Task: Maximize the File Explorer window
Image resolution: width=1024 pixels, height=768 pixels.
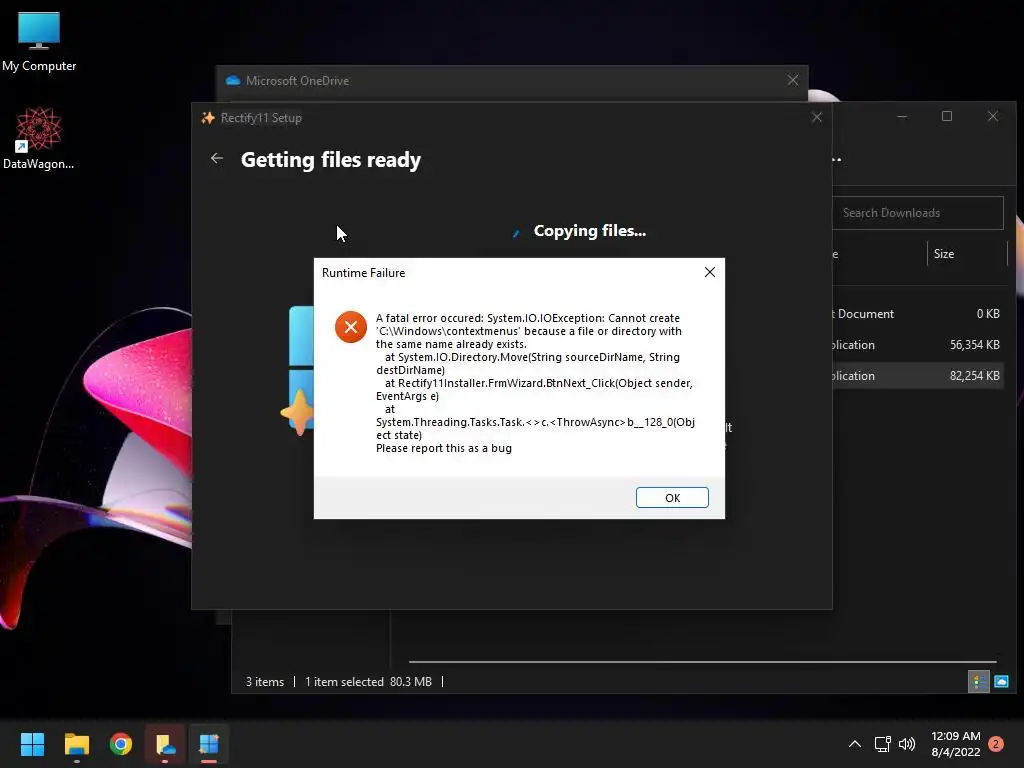Action: tap(947, 116)
